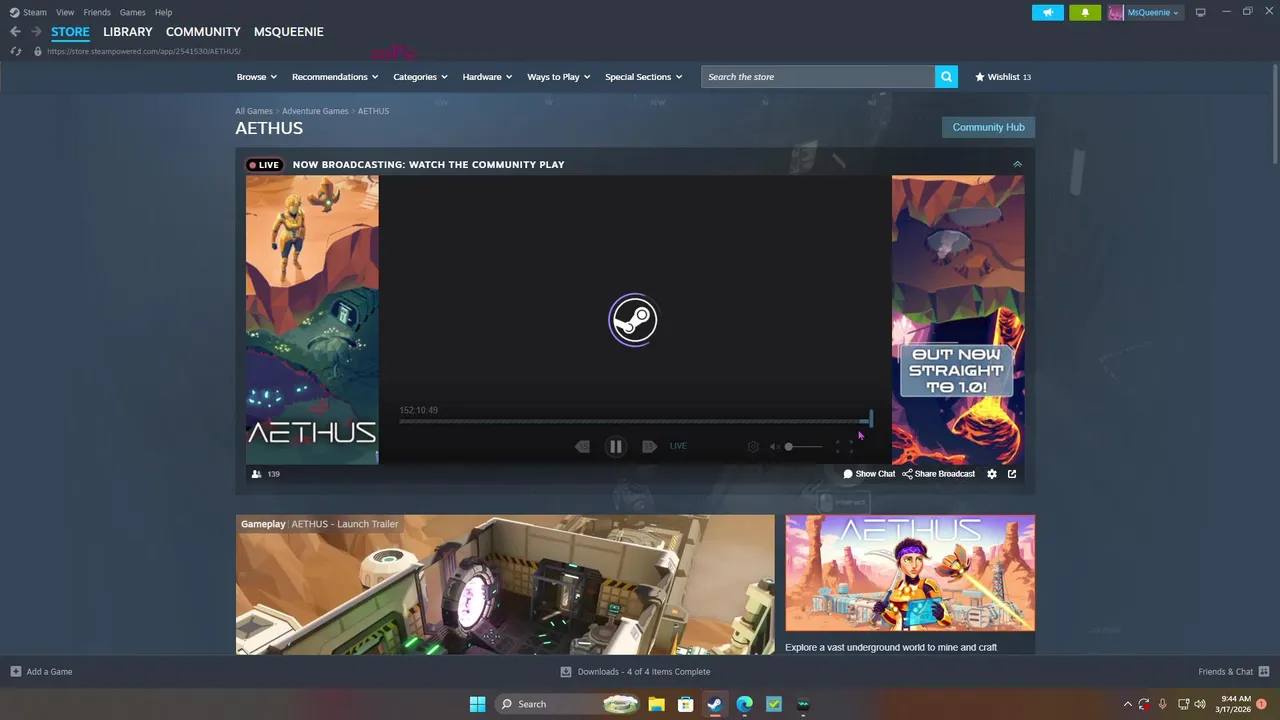Show hidden system tray icons
Screen dimensions: 1280x720
1128,704
